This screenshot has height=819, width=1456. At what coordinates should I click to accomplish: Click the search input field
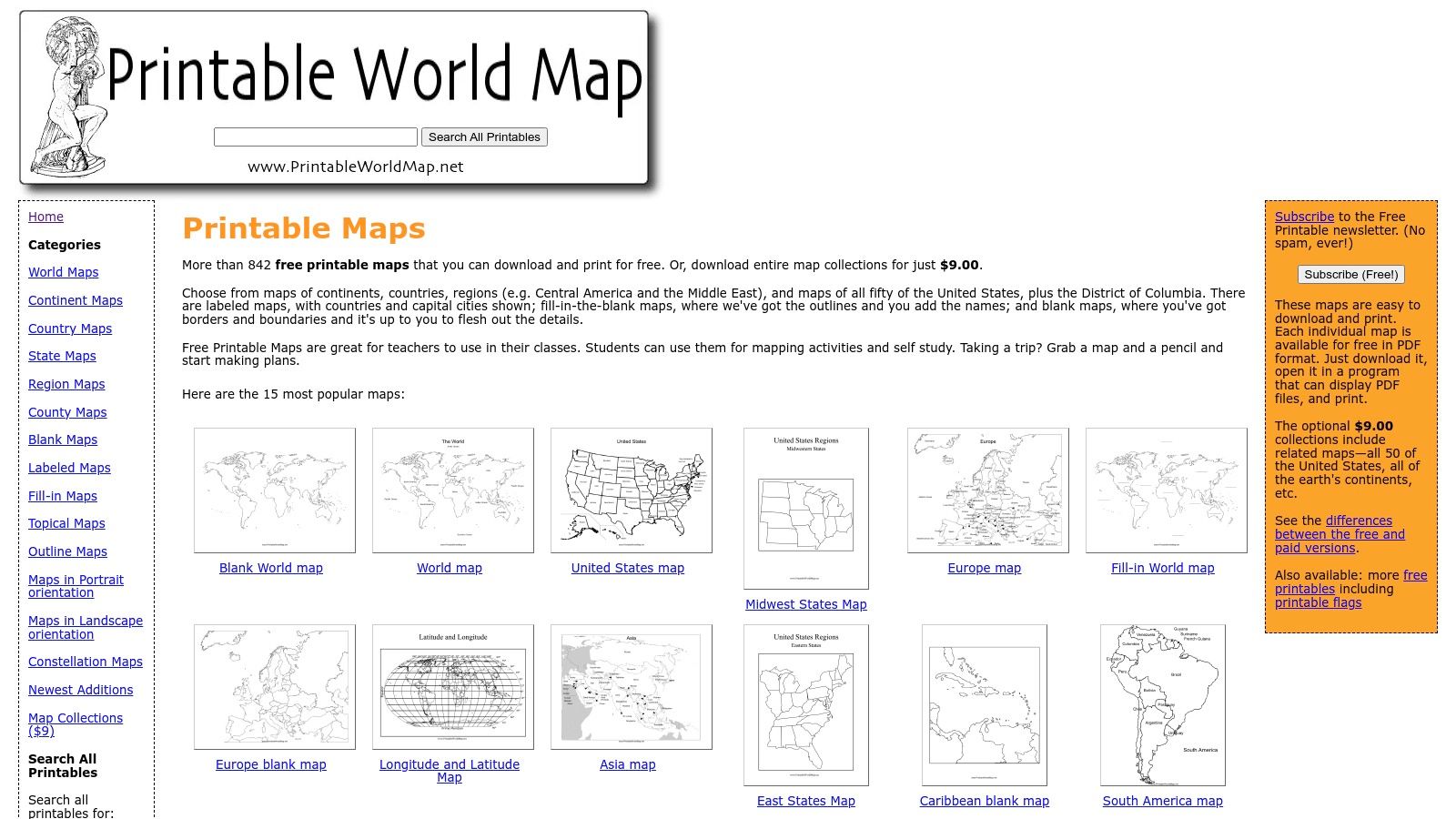click(314, 136)
